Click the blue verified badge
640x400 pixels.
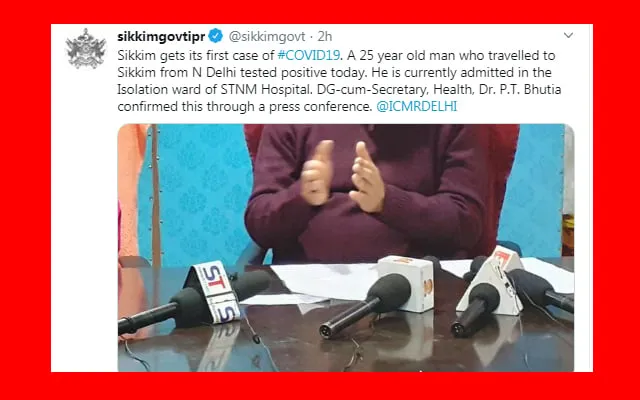point(216,36)
